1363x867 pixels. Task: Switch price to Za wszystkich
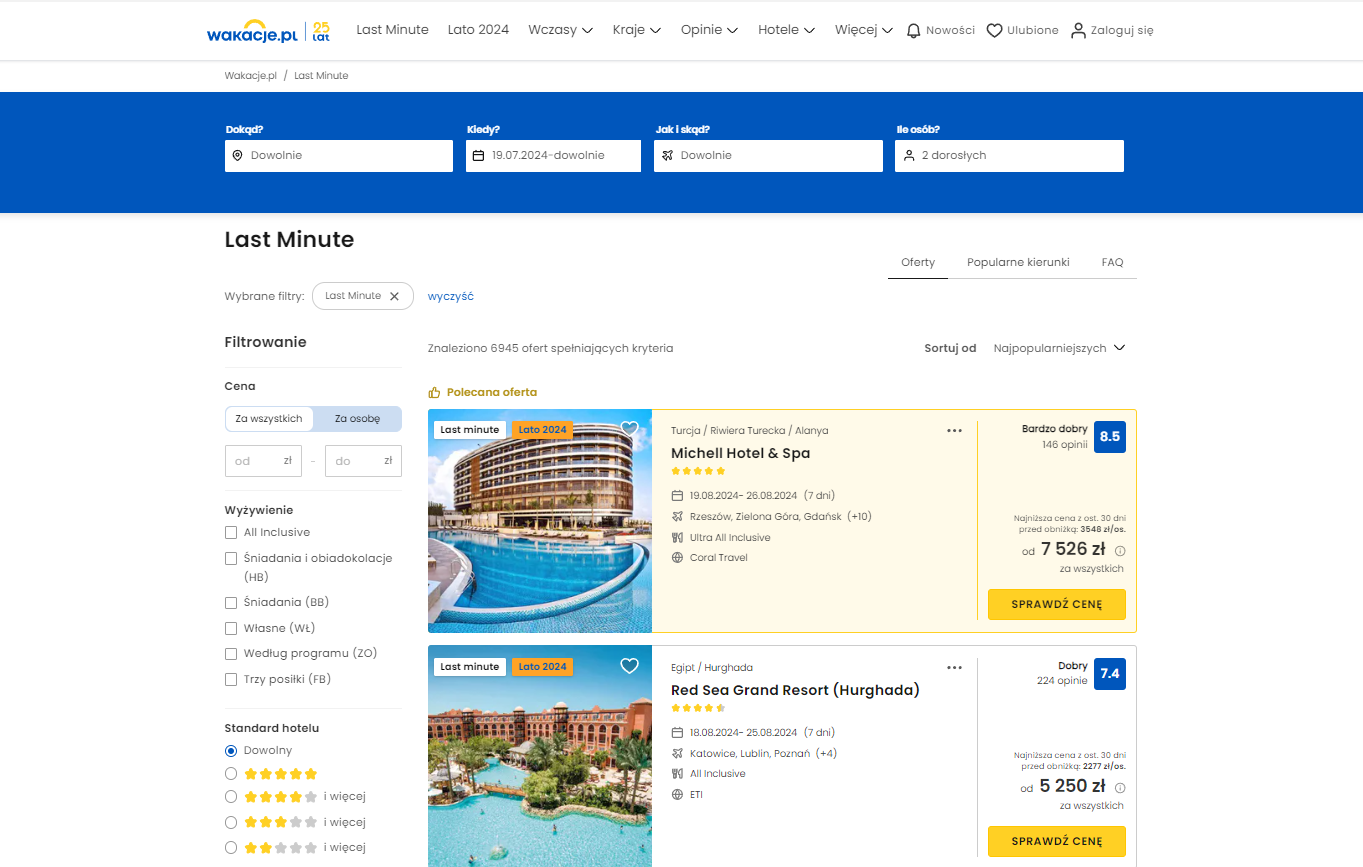[269, 419]
